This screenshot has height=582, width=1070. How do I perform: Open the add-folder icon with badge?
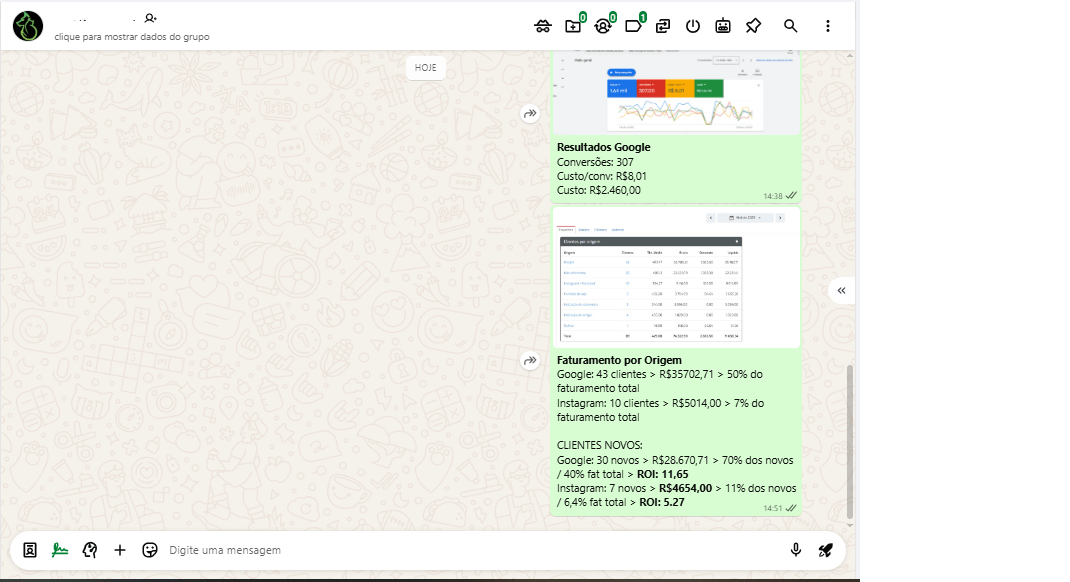573,26
